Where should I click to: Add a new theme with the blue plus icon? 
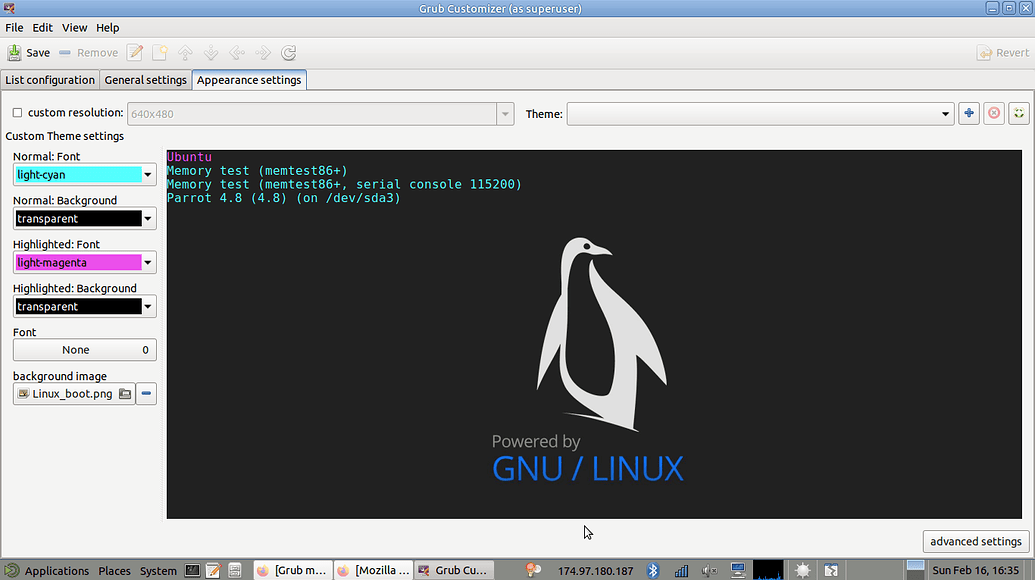point(968,113)
